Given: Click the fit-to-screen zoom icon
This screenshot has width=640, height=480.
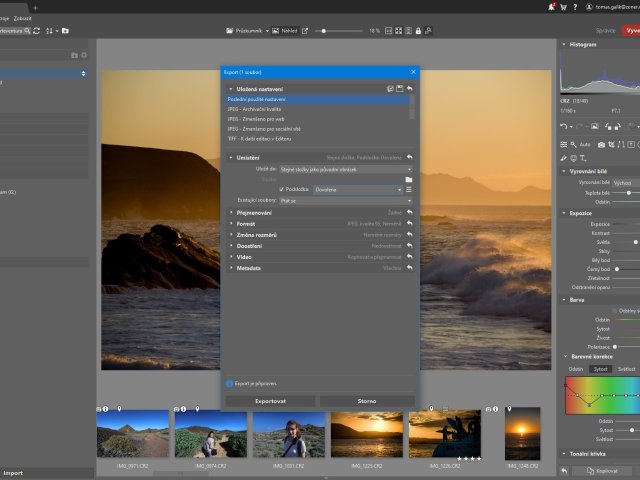Looking at the screenshot, I should tap(398, 31).
